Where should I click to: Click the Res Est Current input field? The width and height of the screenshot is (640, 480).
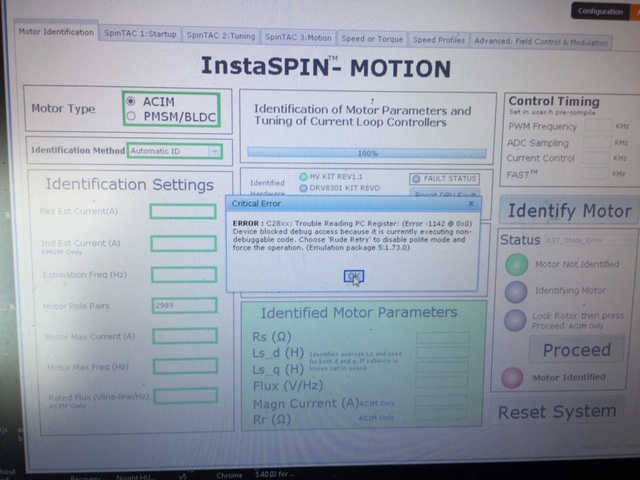183,211
